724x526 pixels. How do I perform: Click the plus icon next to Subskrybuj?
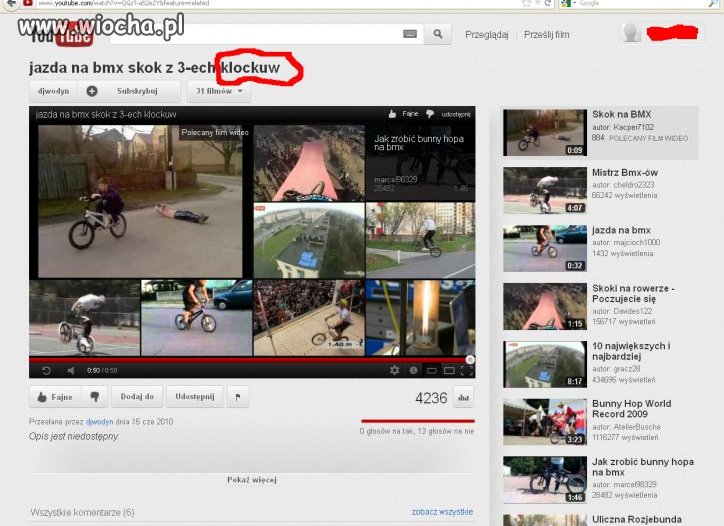click(92, 91)
